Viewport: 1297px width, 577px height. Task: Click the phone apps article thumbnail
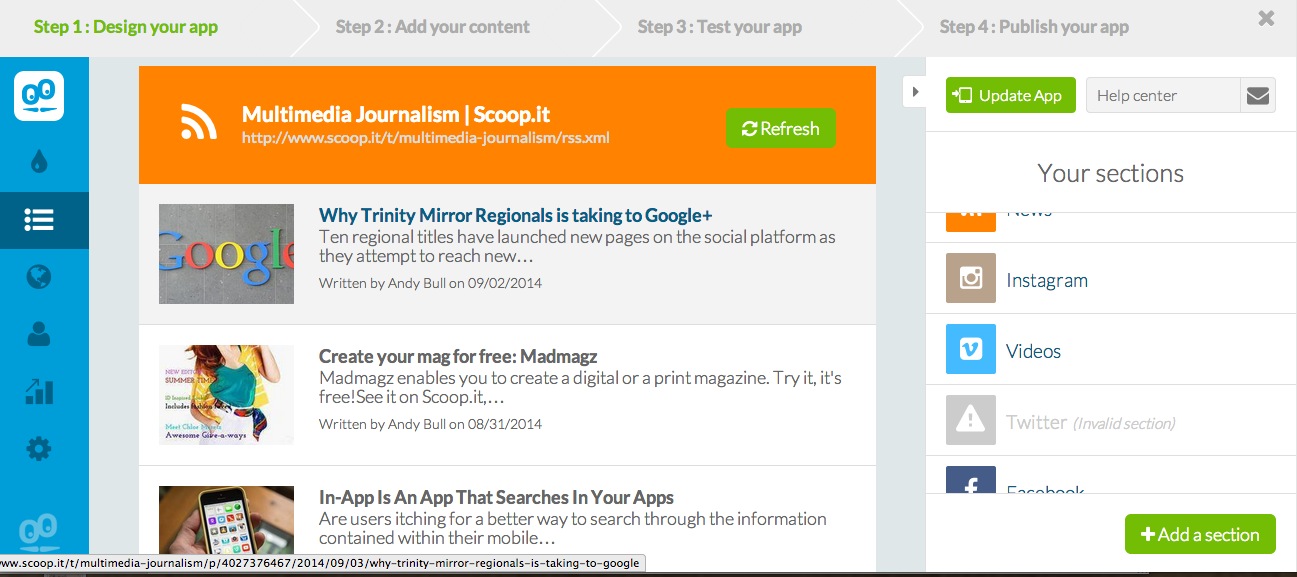pos(226,521)
